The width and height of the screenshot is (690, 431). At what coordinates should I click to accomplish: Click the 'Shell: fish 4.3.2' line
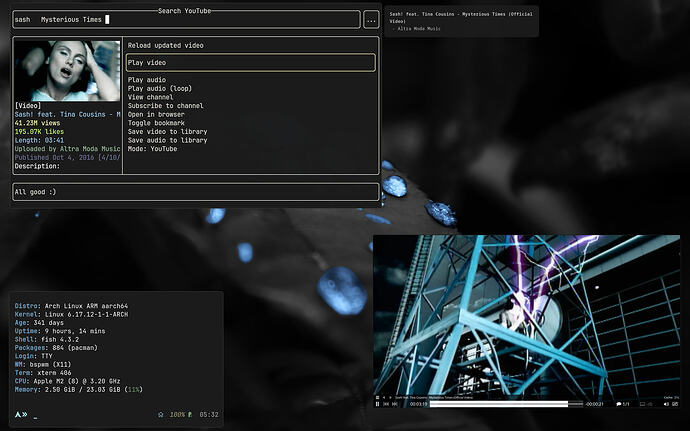tap(47, 339)
